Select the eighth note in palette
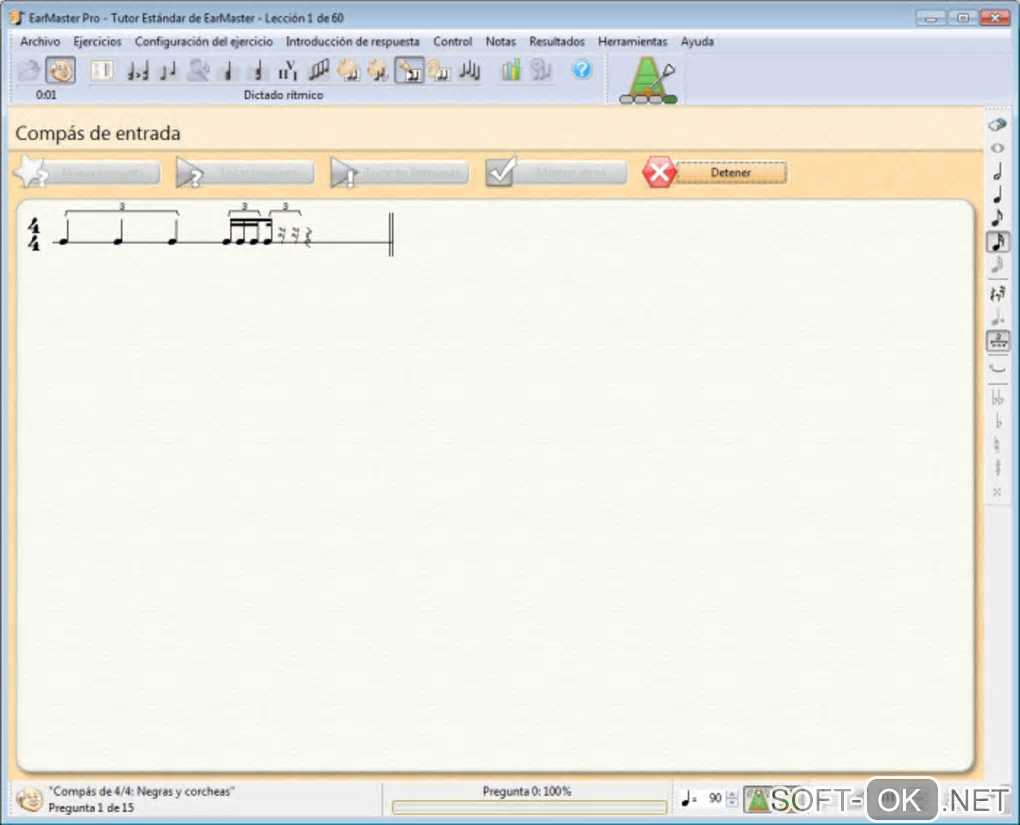 point(997,217)
